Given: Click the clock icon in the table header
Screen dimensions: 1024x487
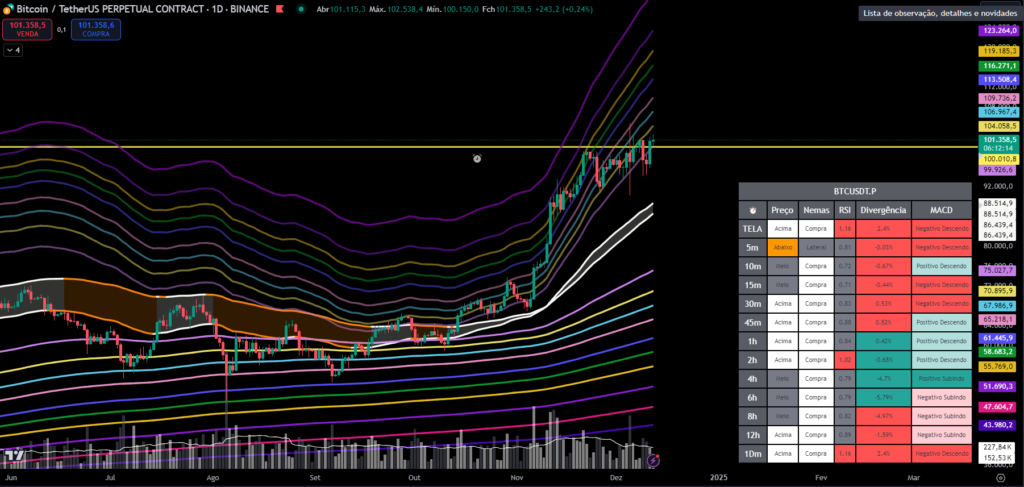Looking at the screenshot, I should coord(751,210).
